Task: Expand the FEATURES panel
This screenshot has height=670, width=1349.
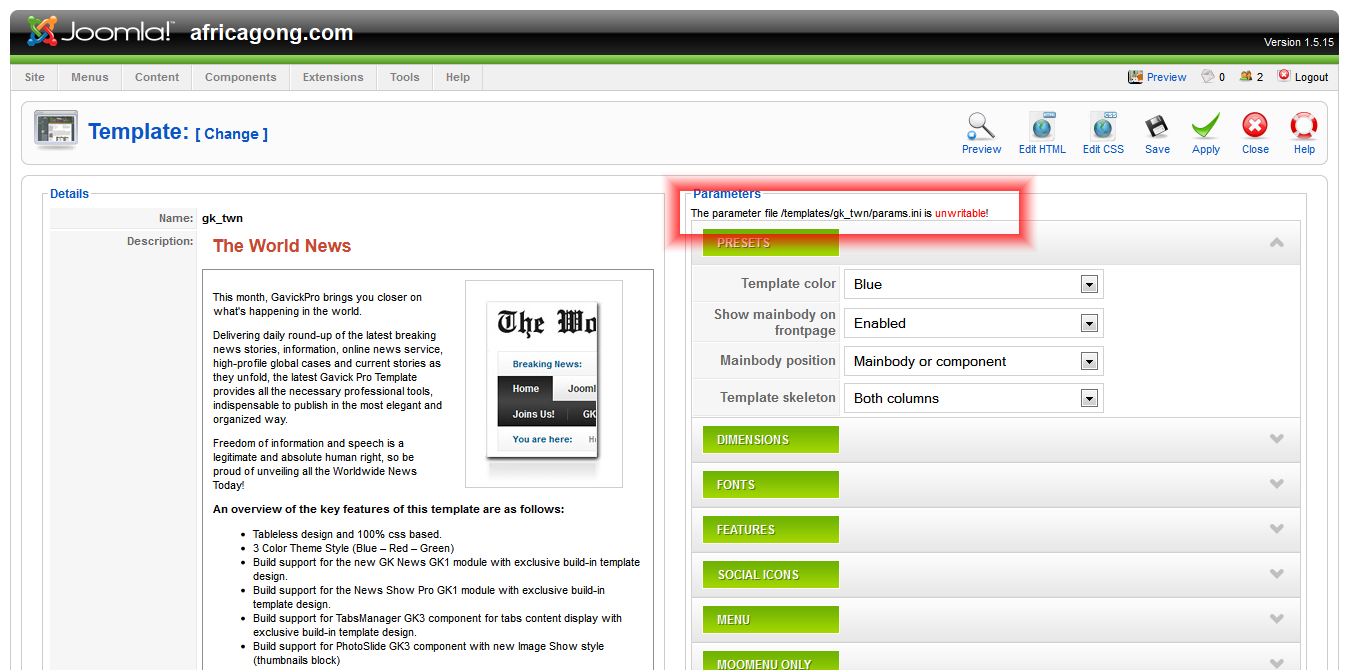Action: 996,530
